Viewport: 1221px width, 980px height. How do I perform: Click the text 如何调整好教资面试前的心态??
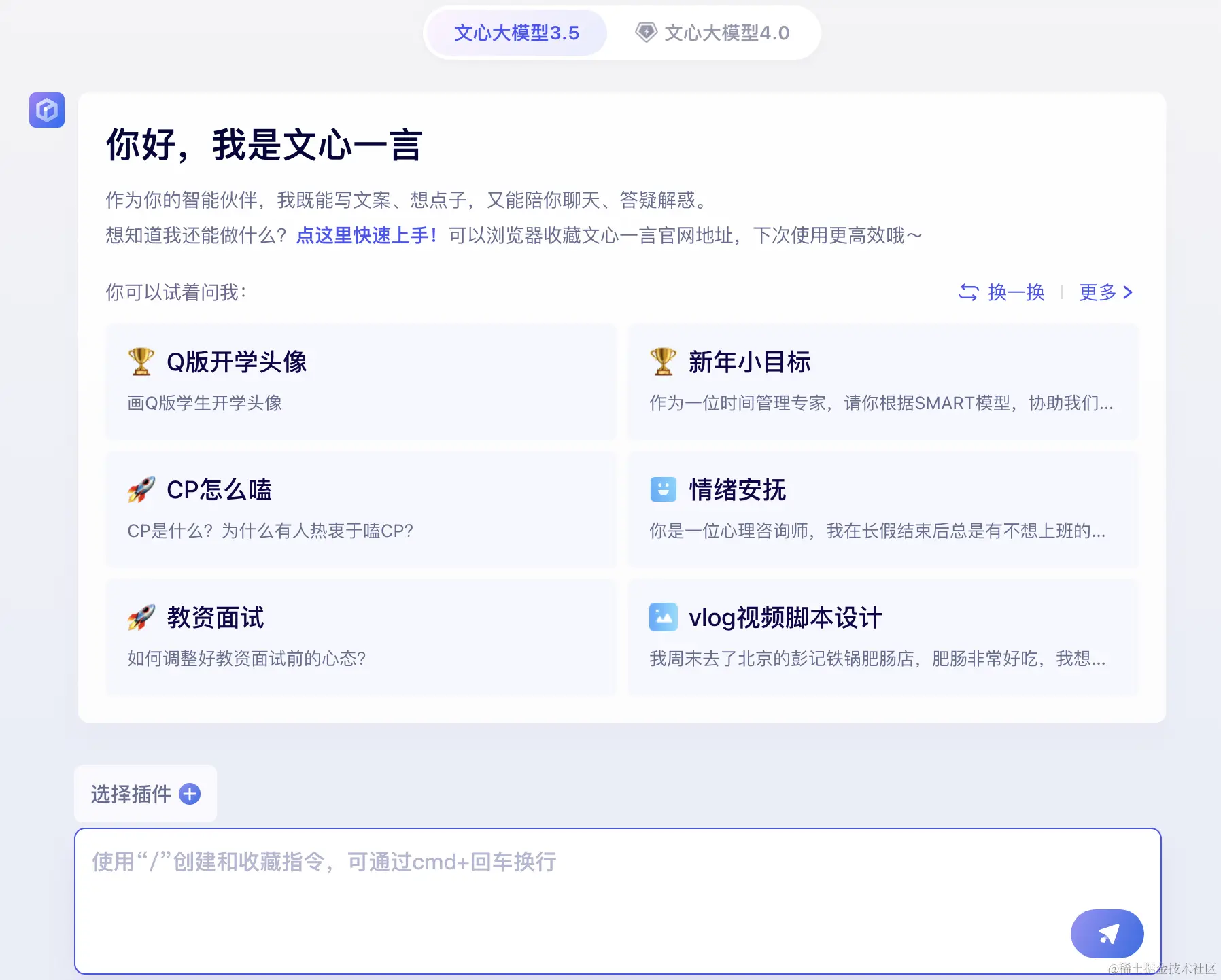point(247,659)
